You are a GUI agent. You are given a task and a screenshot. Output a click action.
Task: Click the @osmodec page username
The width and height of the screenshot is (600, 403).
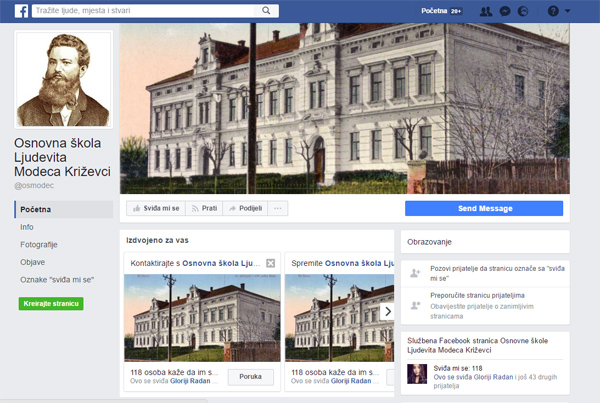(34, 185)
